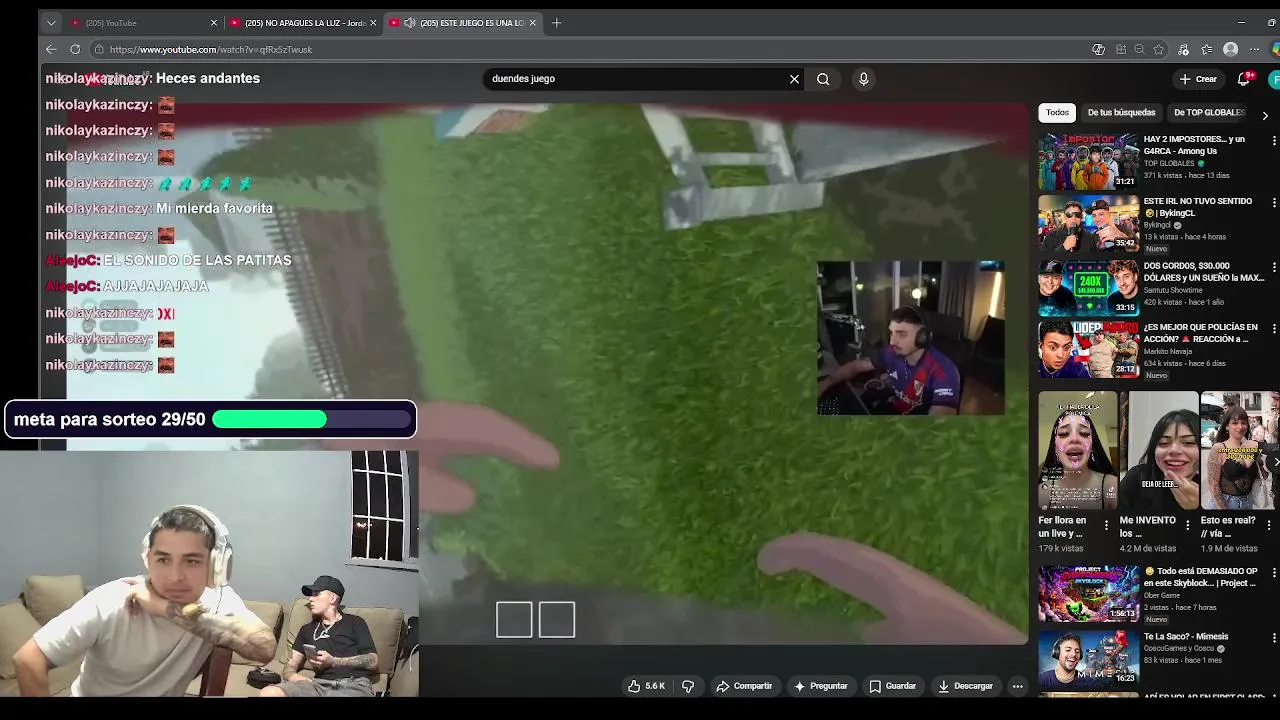
Task: Dislike the video
Action: [688, 686]
